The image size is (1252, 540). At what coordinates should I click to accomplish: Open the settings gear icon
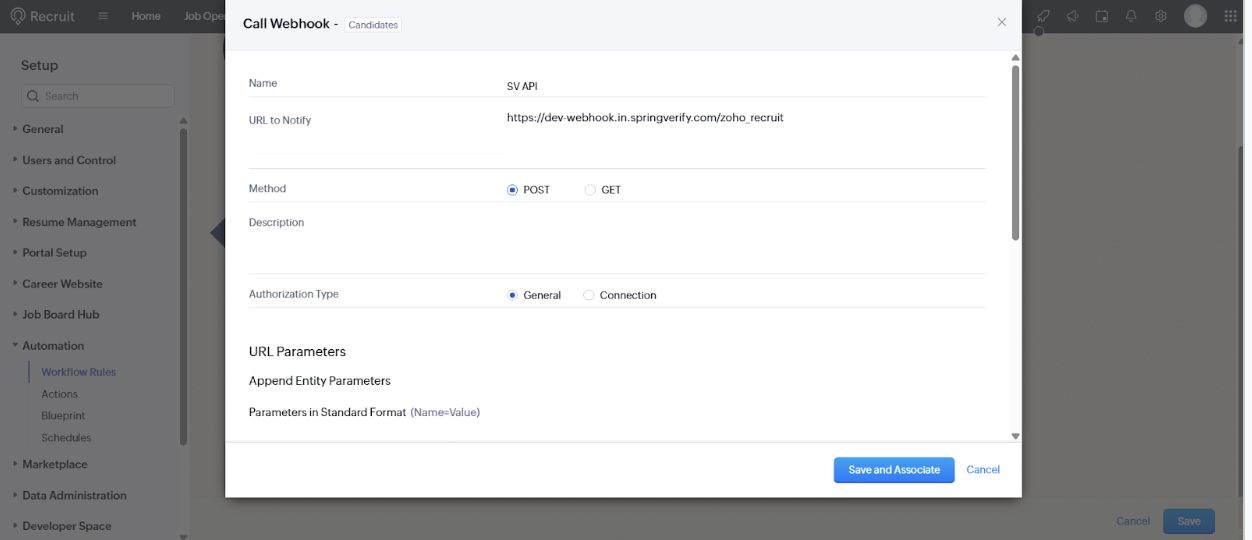coord(1161,16)
